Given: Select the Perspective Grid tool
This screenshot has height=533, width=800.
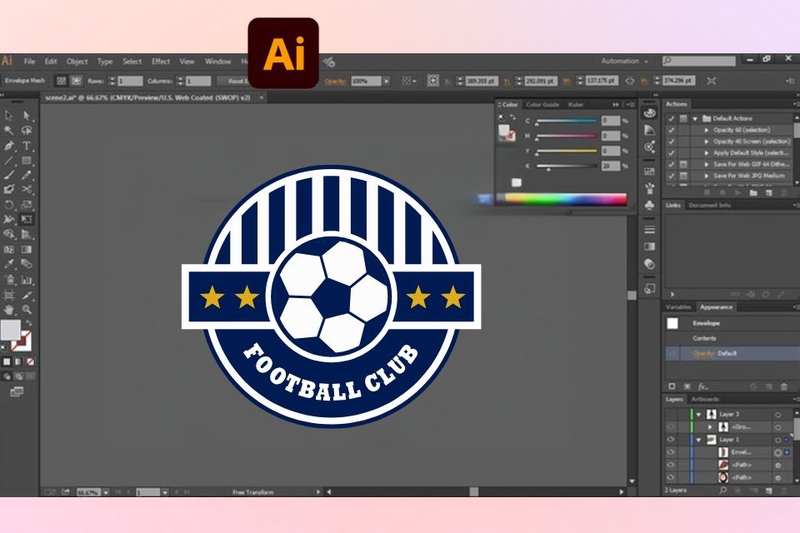Looking at the screenshot, I should 27,234.
